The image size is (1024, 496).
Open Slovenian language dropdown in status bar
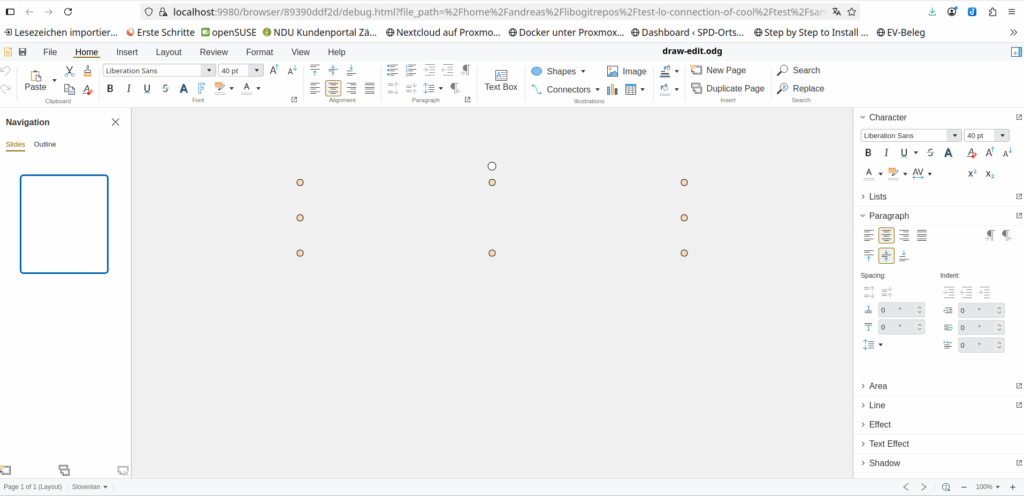90,487
